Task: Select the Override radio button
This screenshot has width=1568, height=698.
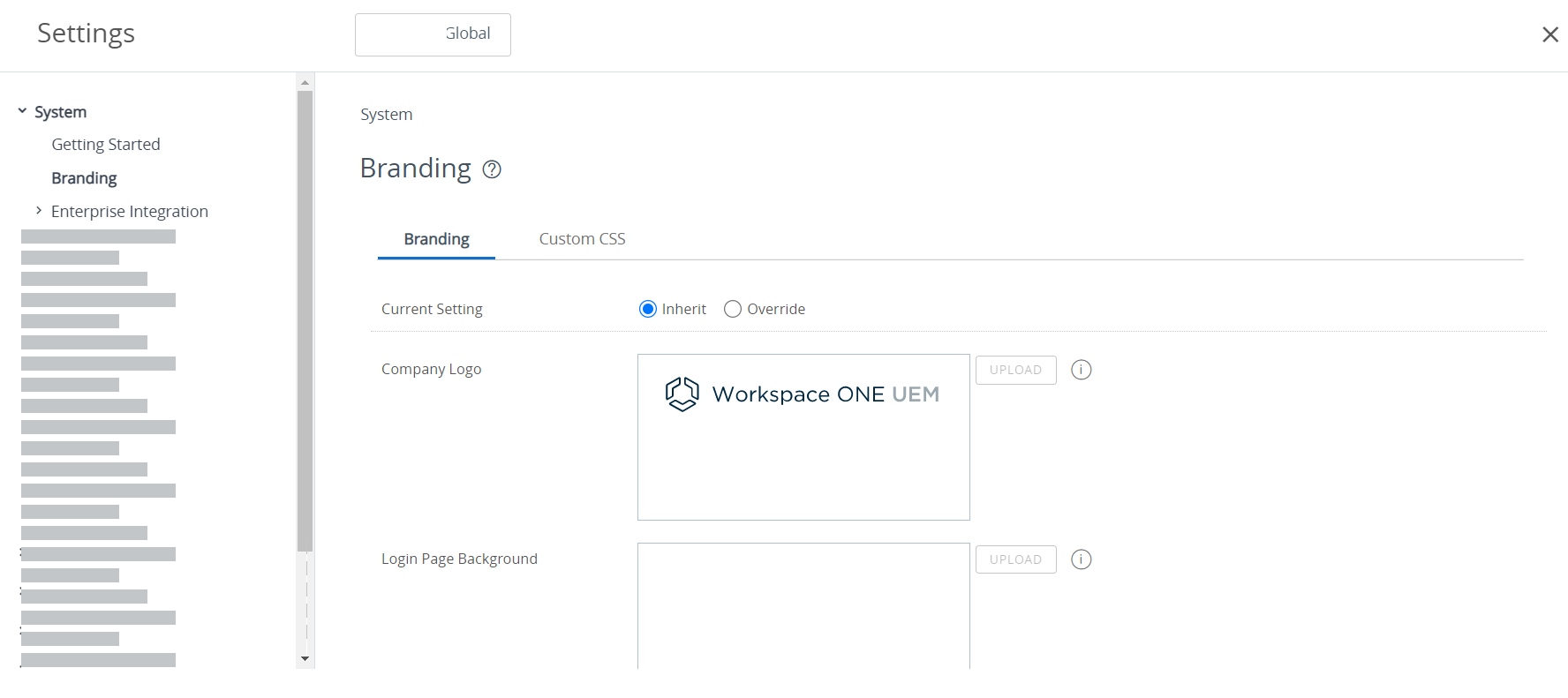Action: 733,309
